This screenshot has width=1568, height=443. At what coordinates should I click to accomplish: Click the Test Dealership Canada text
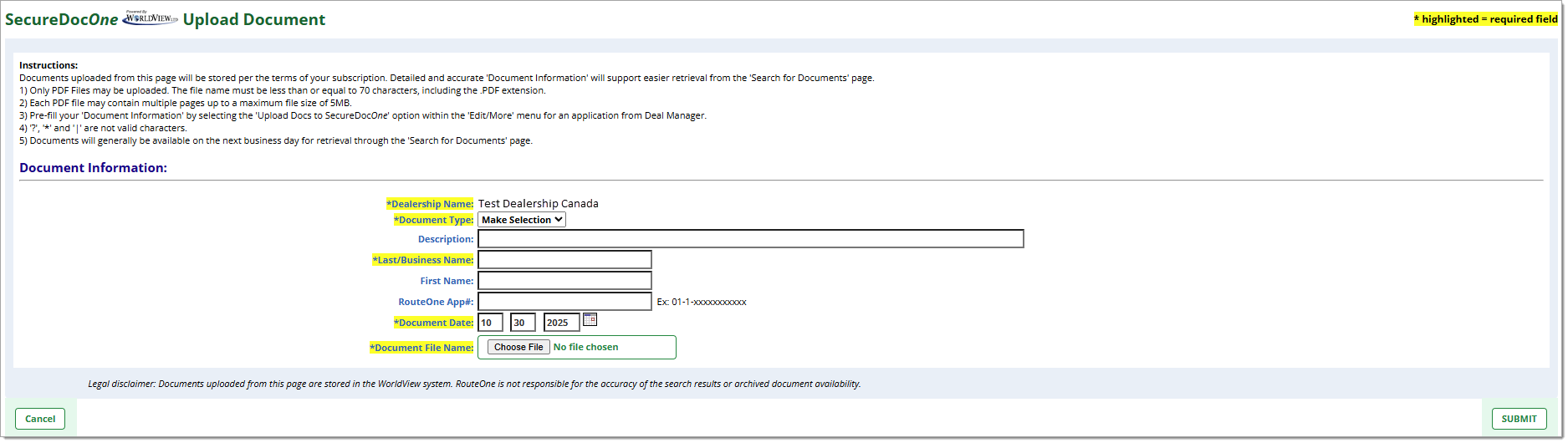click(539, 203)
